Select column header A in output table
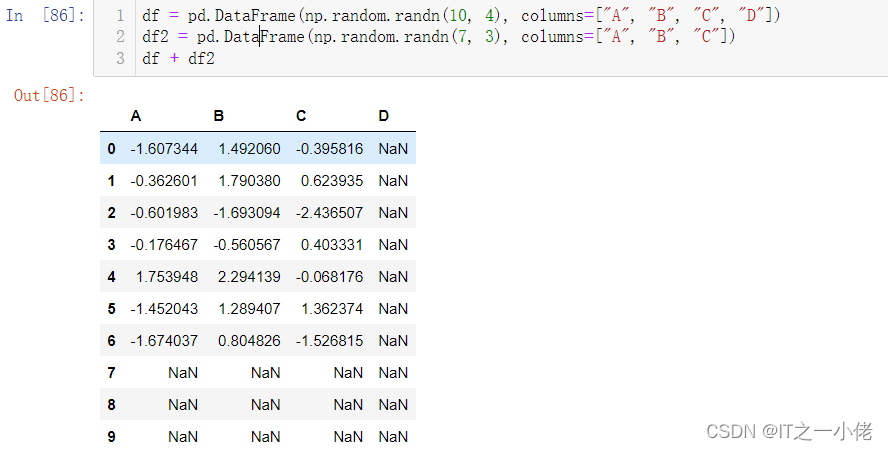This screenshot has height=450, width=888. (135, 116)
